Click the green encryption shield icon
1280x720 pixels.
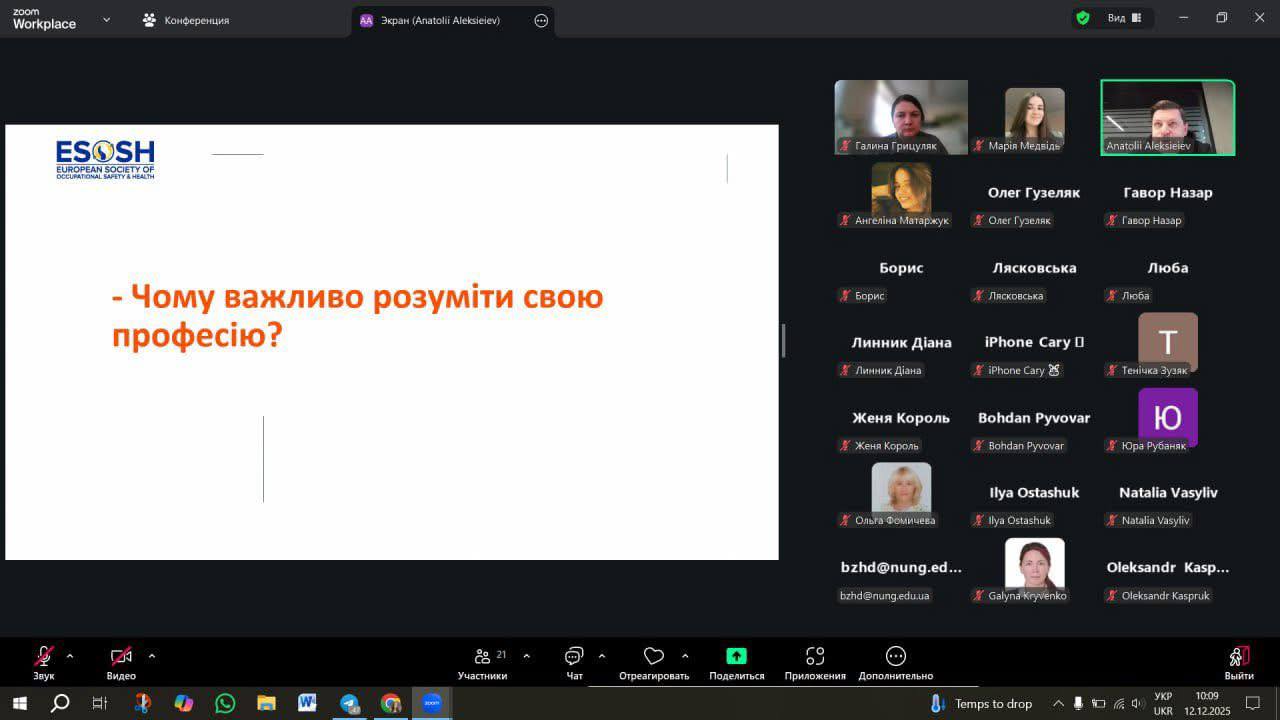(x=1083, y=18)
